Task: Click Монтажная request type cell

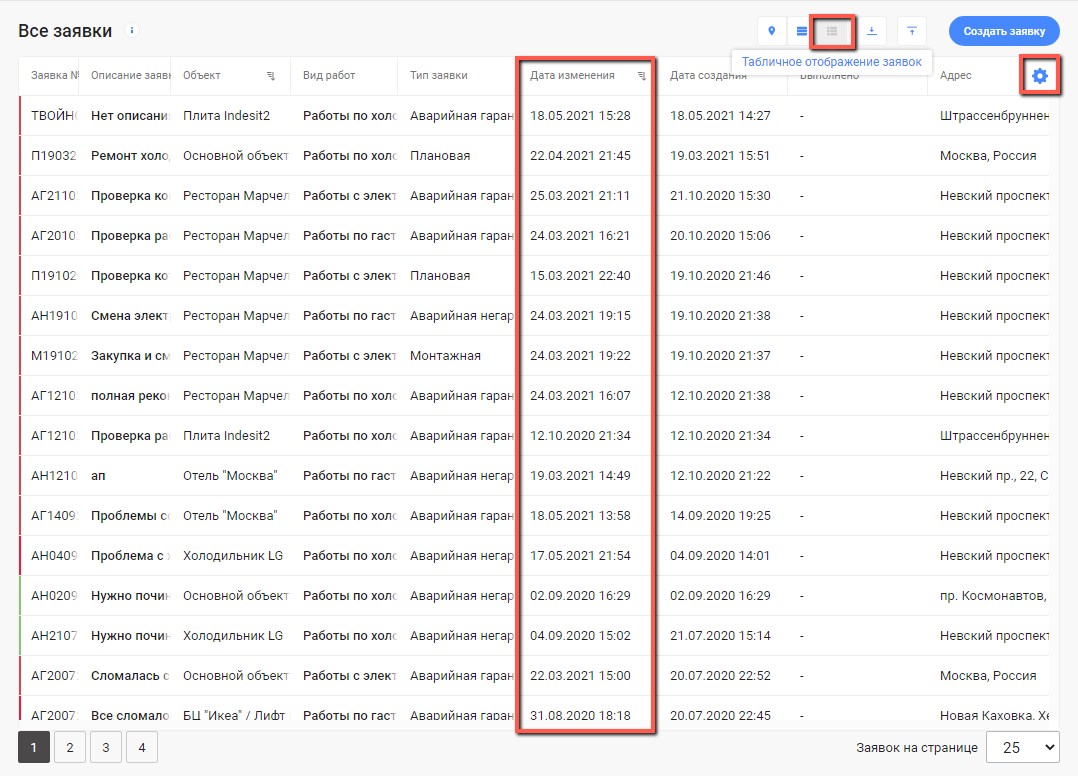Action: click(446, 355)
